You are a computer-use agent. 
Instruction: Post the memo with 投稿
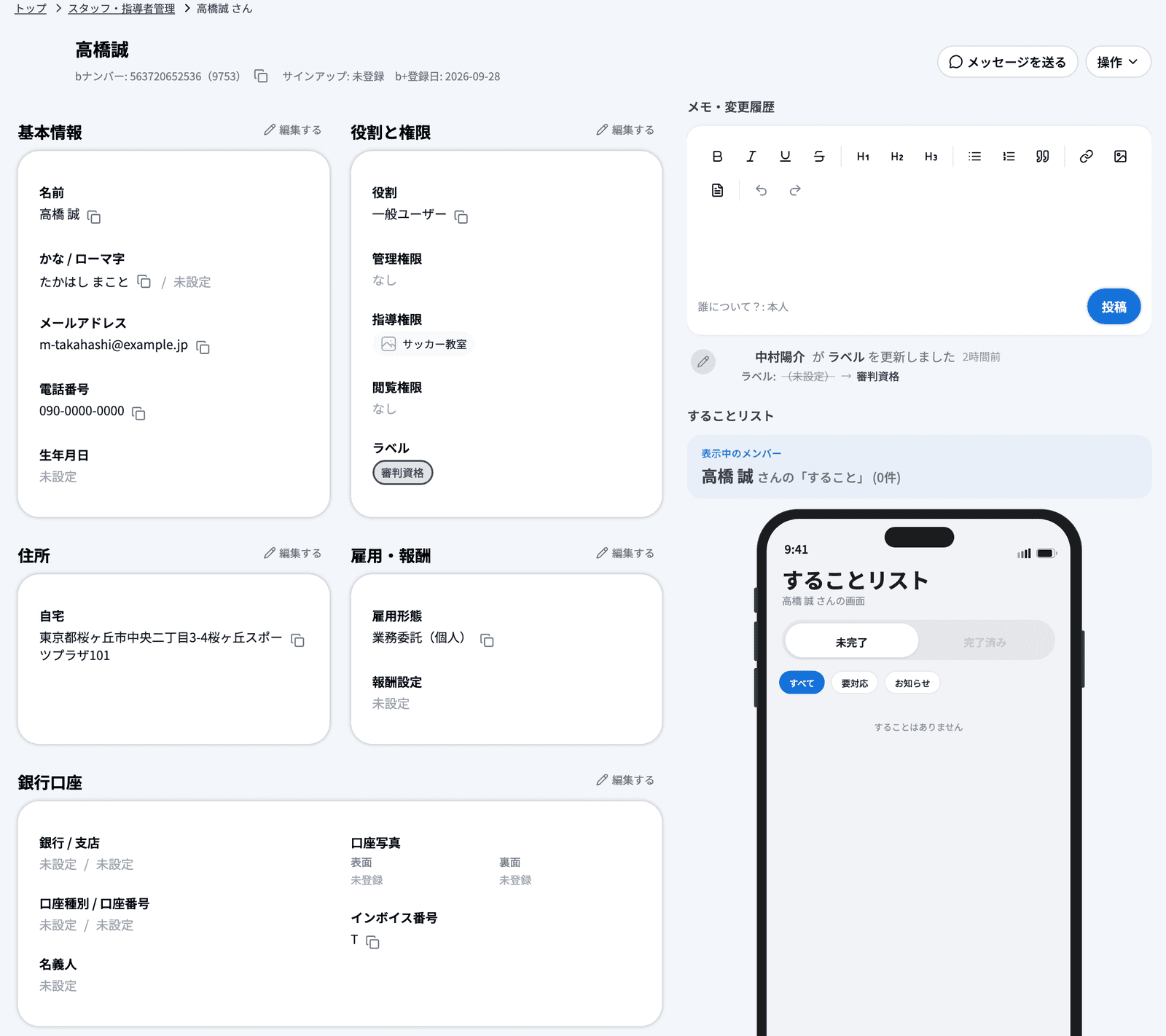point(1114,307)
